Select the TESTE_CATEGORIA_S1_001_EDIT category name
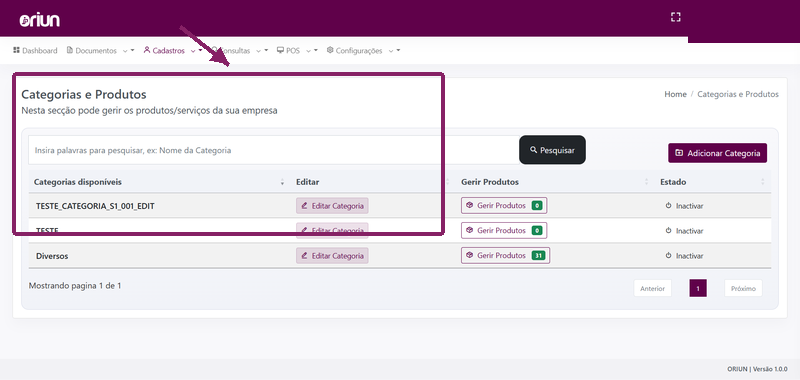800x380 pixels. [95, 206]
